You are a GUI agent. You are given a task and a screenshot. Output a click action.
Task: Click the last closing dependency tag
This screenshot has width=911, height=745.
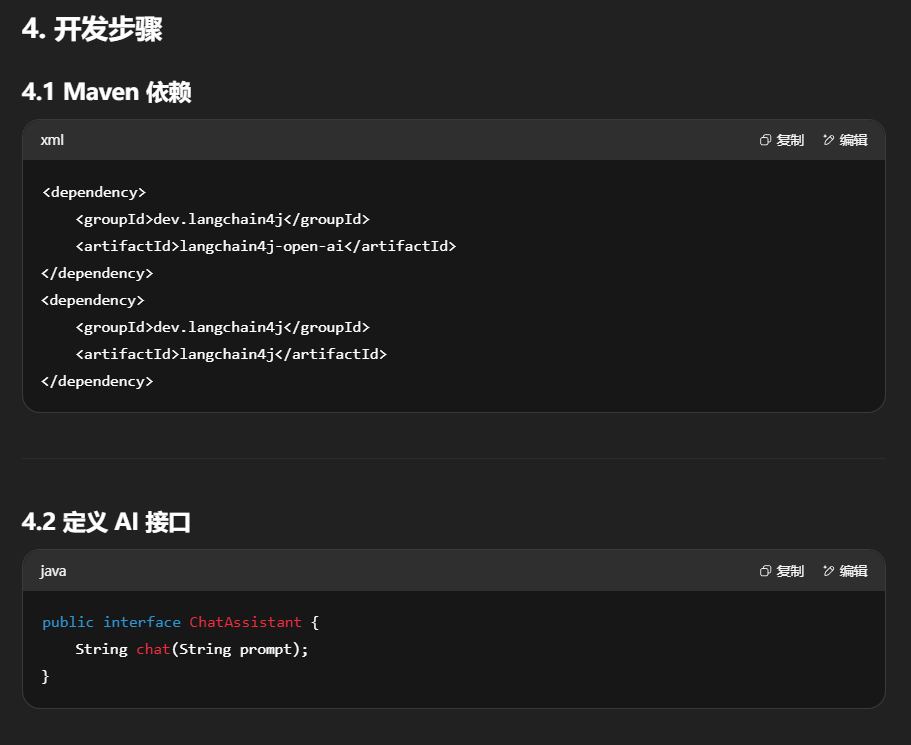coord(97,381)
